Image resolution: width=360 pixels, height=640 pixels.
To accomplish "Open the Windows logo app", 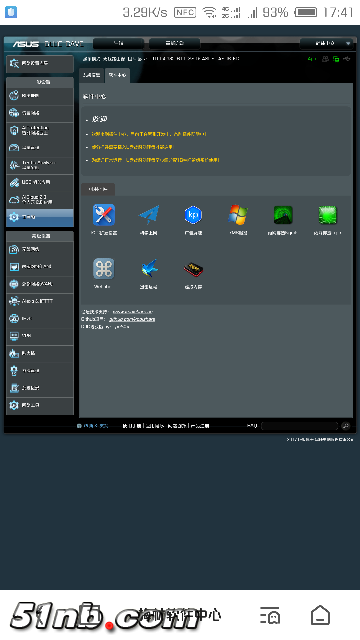I will (x=238, y=215).
